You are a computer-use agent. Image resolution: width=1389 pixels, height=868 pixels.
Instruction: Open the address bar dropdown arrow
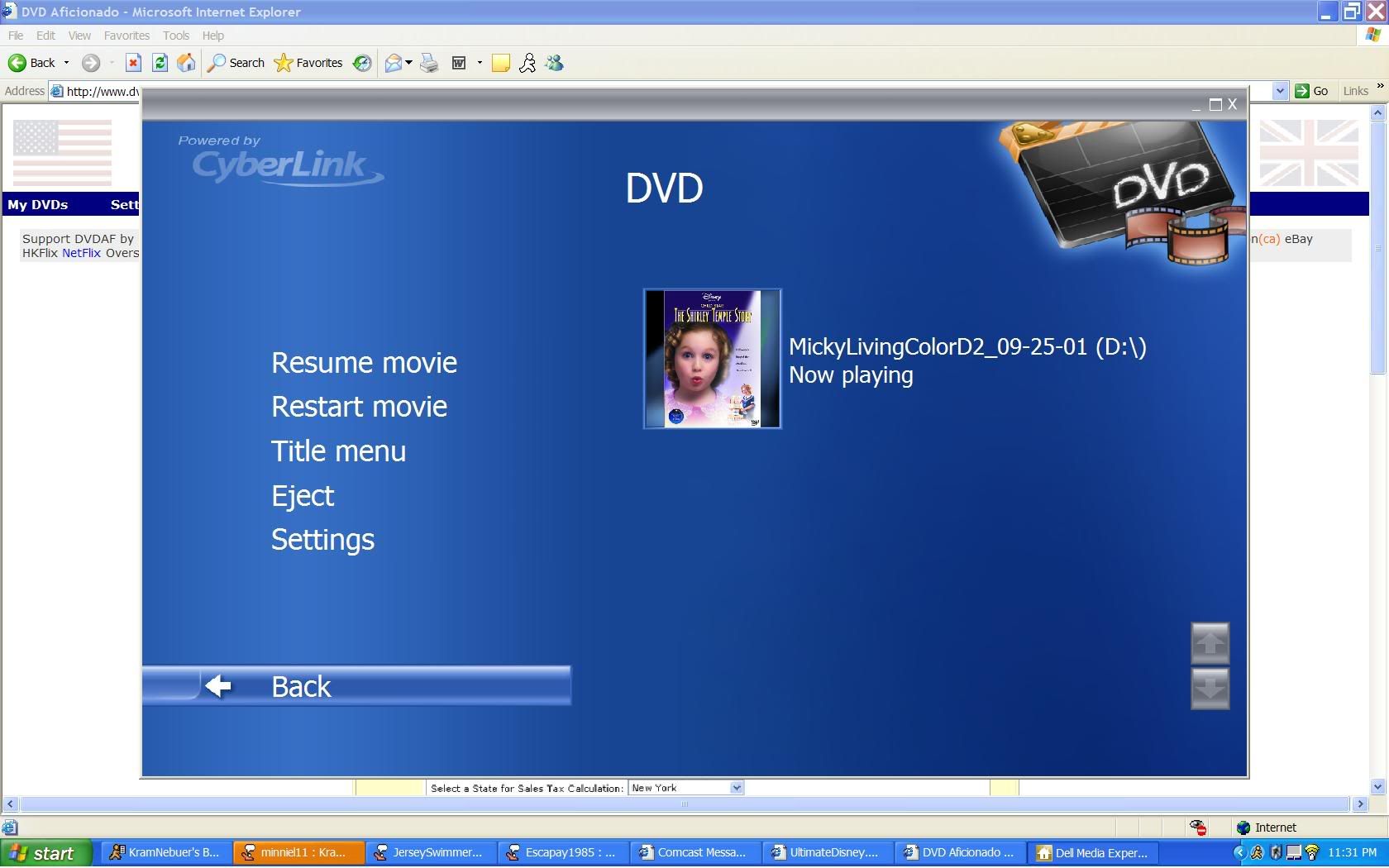point(1280,91)
